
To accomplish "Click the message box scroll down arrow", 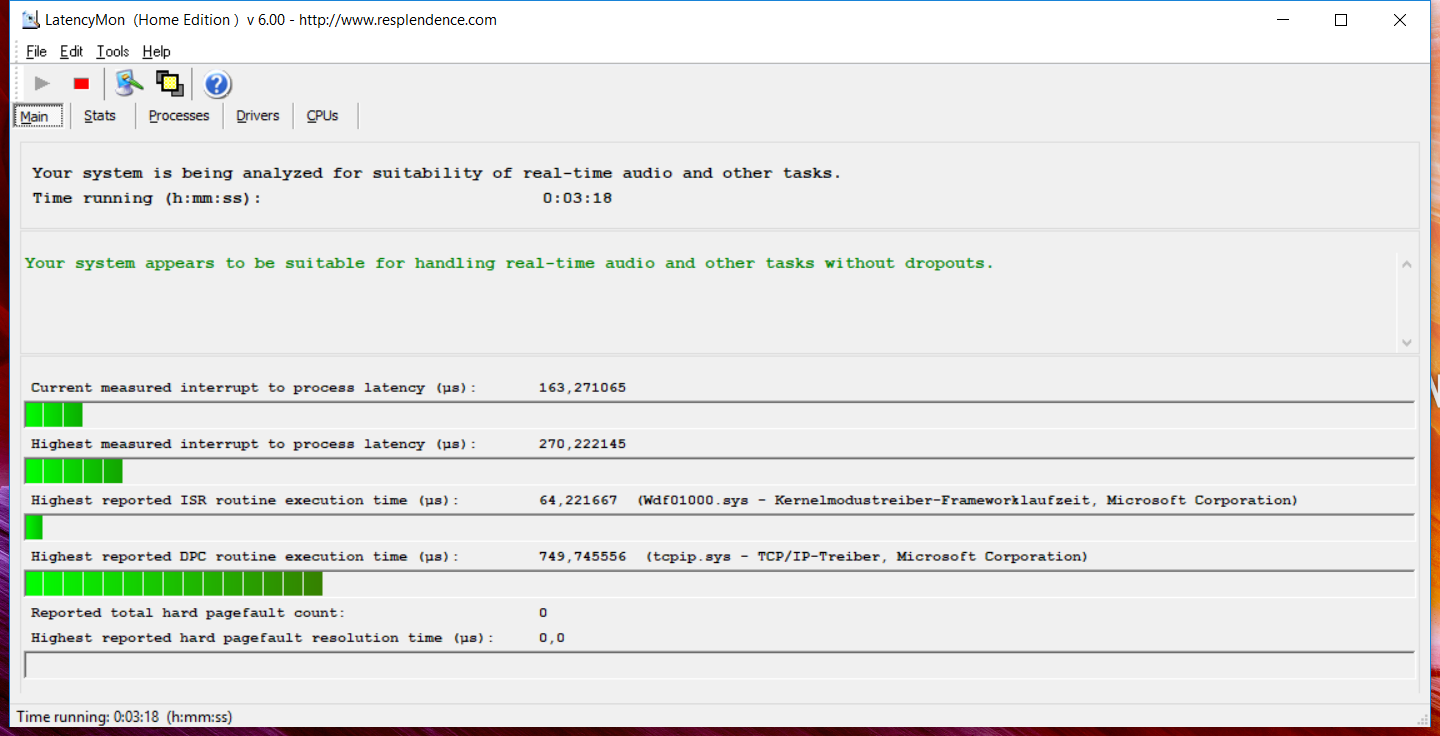I will point(1407,342).
